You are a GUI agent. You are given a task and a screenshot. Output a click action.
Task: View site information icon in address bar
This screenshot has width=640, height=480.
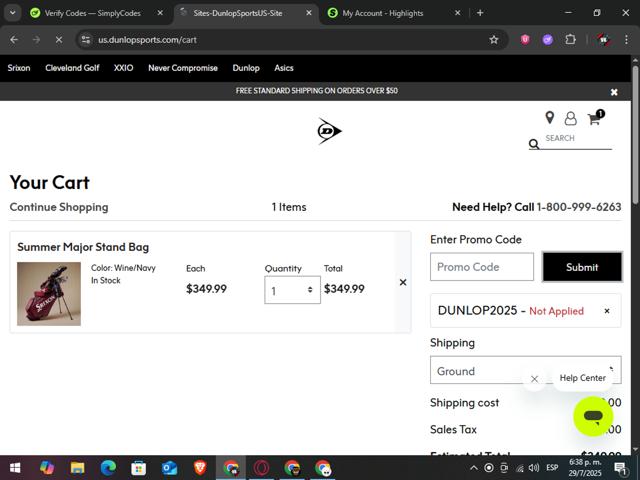coord(86,40)
